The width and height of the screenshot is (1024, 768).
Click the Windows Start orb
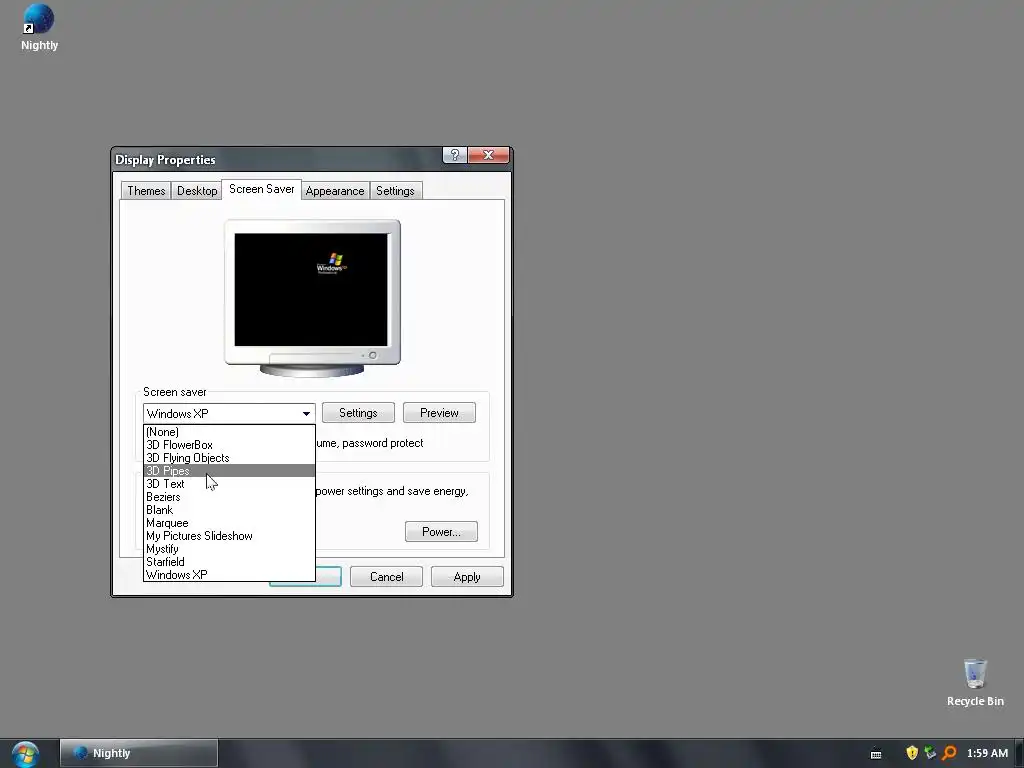25,754
